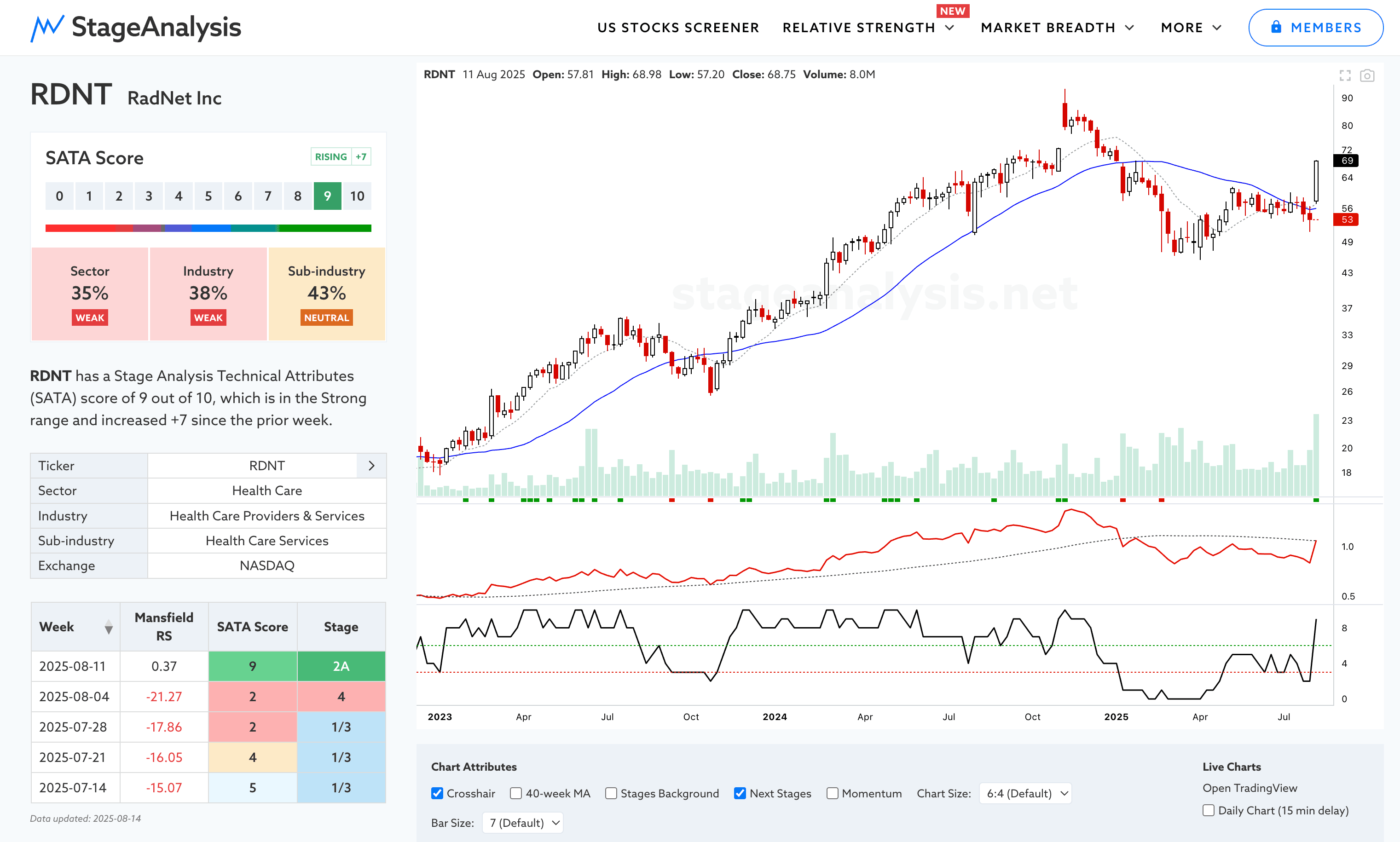Click the Health Care Services cell
This screenshot has height=842, width=1400.
pyautogui.click(x=267, y=541)
